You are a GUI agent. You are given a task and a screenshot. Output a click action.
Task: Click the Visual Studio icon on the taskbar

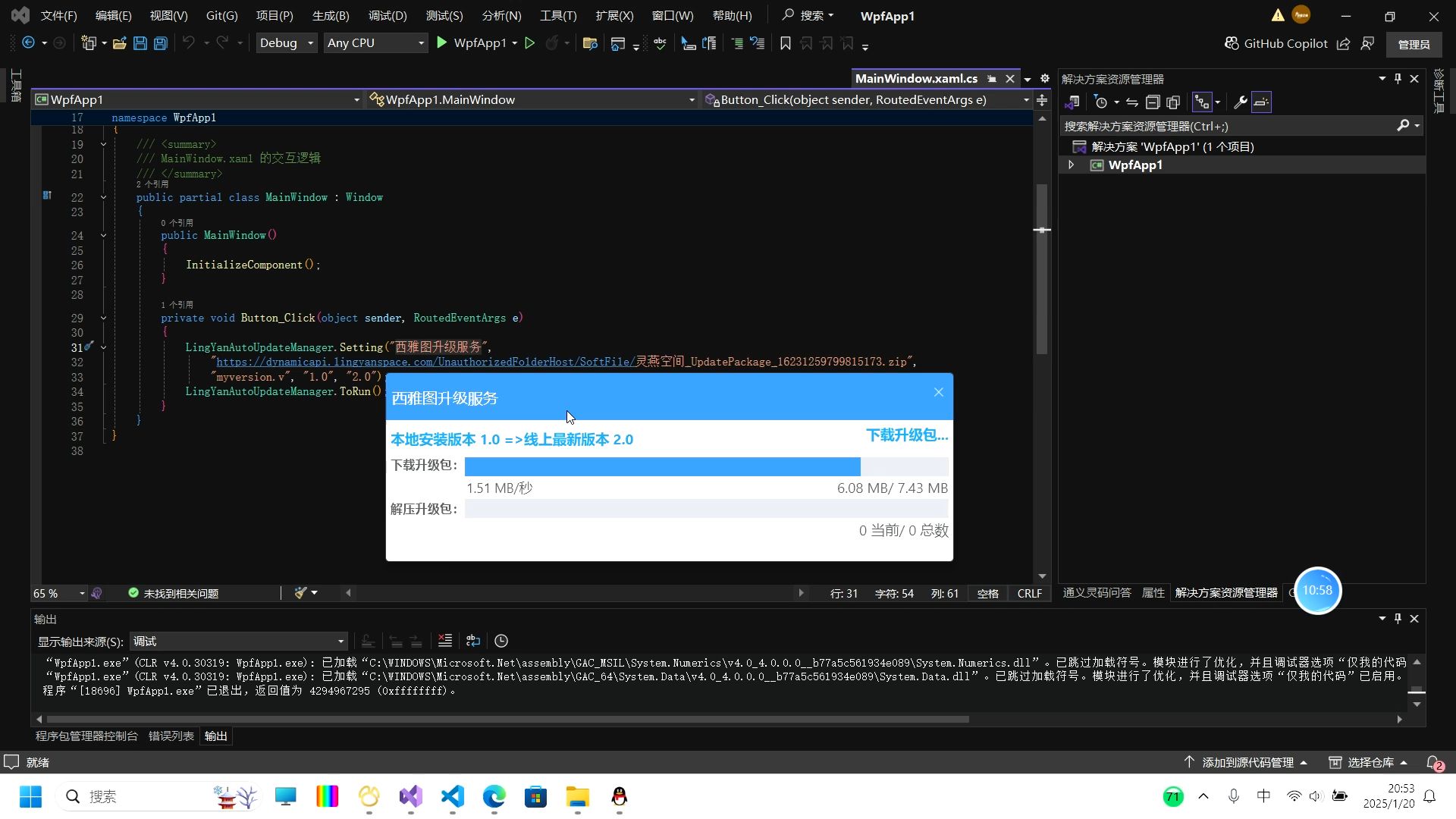[410, 796]
